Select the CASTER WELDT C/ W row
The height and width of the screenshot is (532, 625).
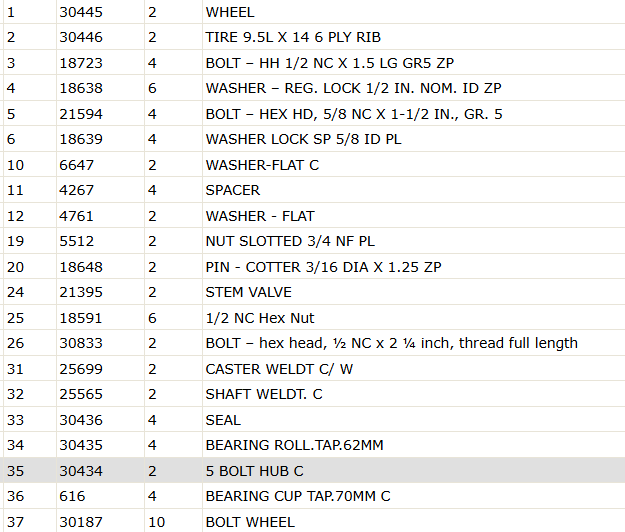point(312,369)
